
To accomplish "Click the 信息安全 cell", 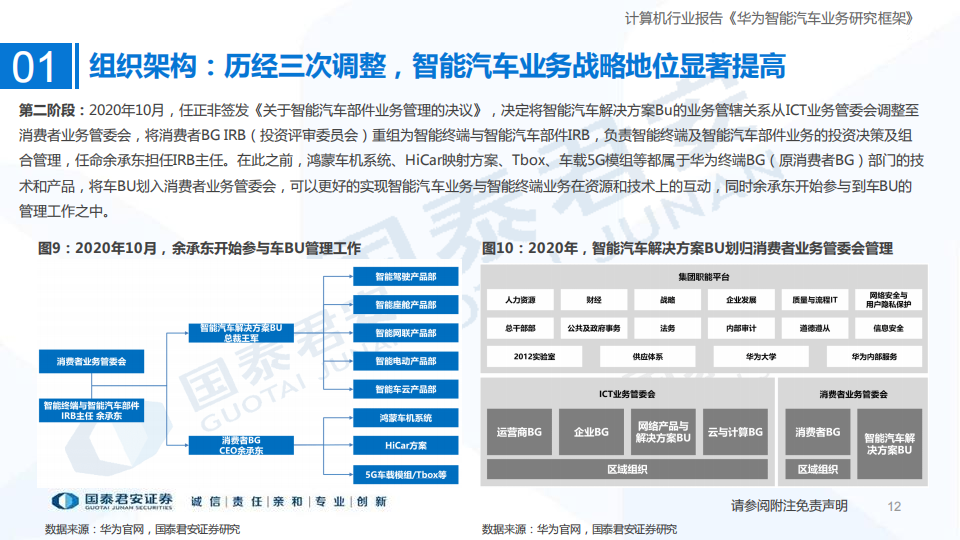I will 888,328.
